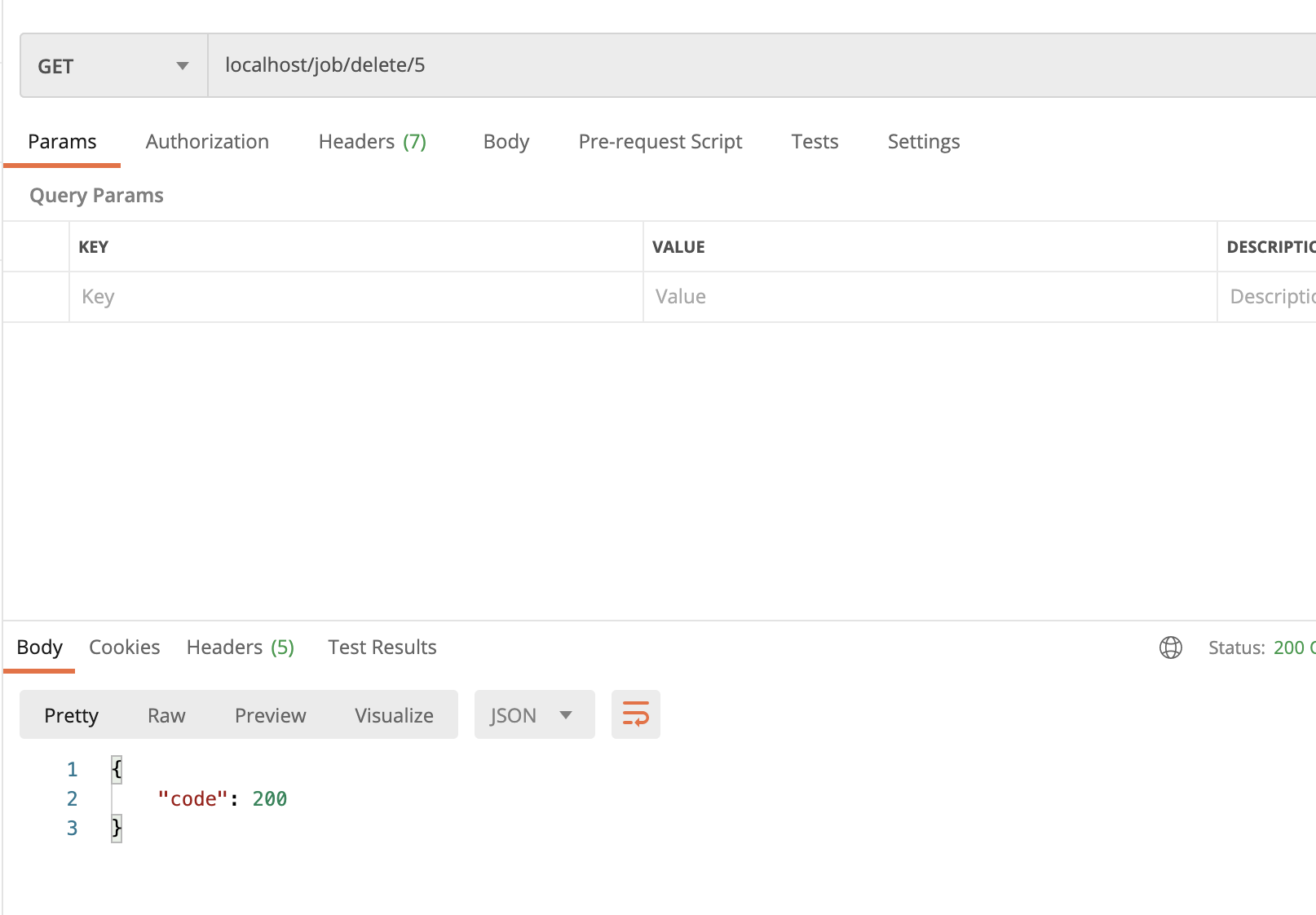The height and width of the screenshot is (915, 1316).
Task: Open the request Body tab
Action: (506, 142)
